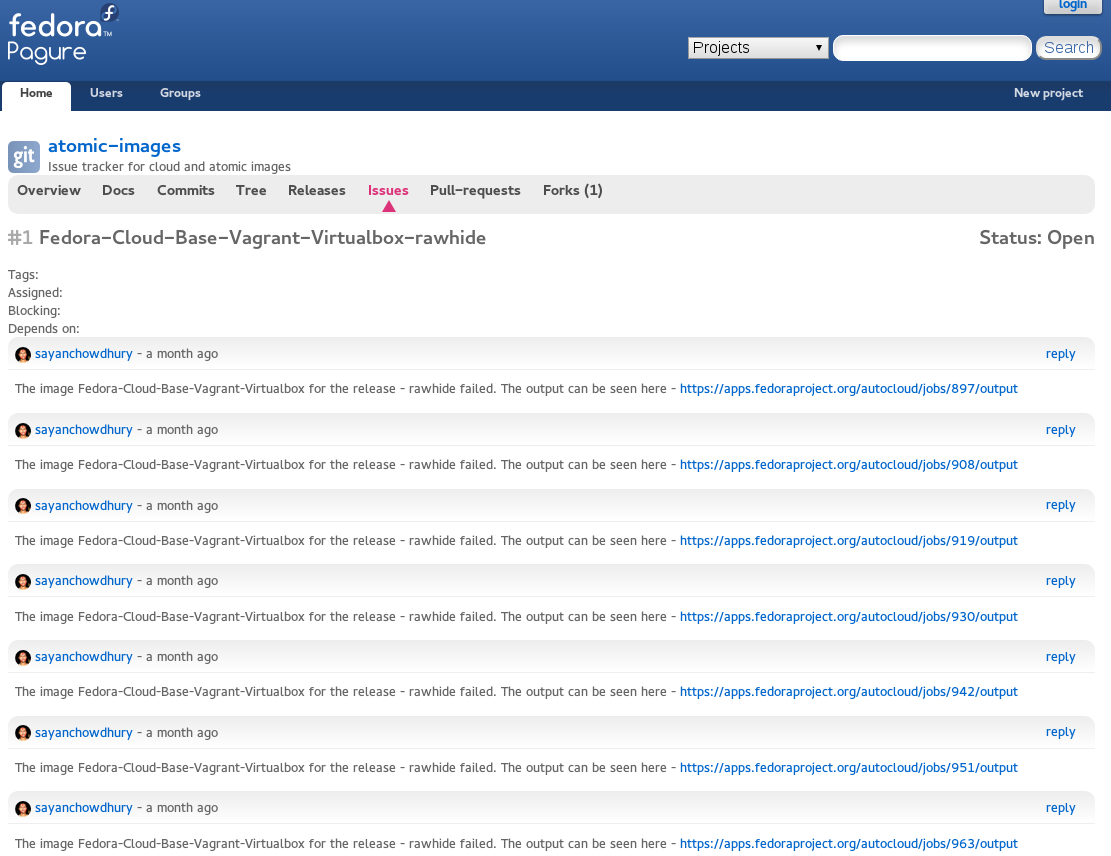1111x856 pixels.
Task: Click sayanchowdhury's avatar on the jobs/951 comment
Action: click(23, 733)
